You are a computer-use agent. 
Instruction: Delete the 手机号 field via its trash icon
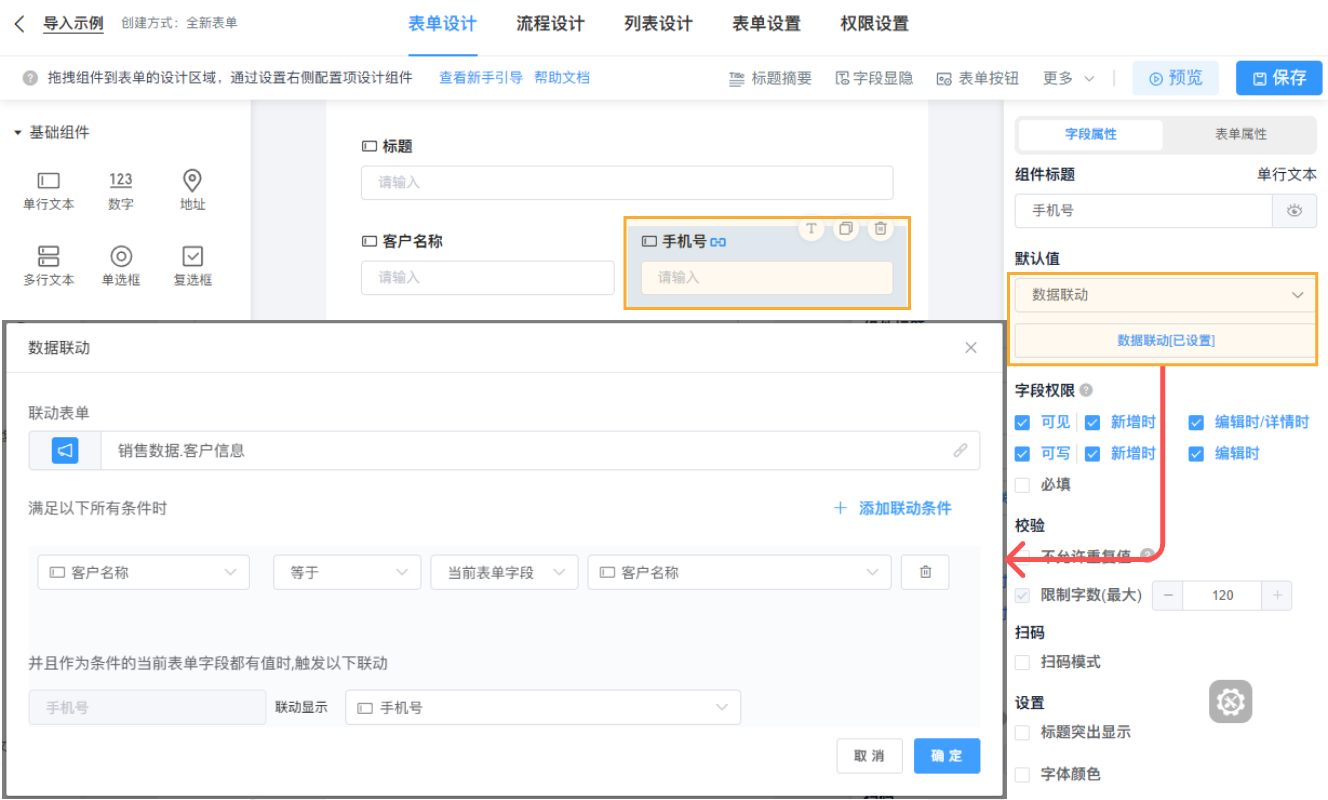point(880,229)
